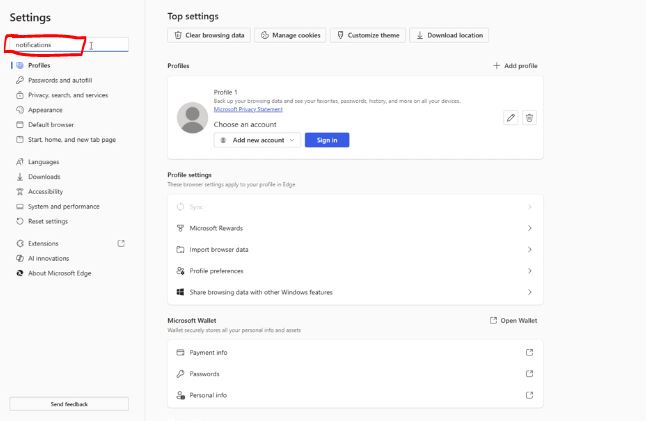Click the Languages icon in sidebar
Screen dimensions: 646x421
pyautogui.click(x=19, y=161)
